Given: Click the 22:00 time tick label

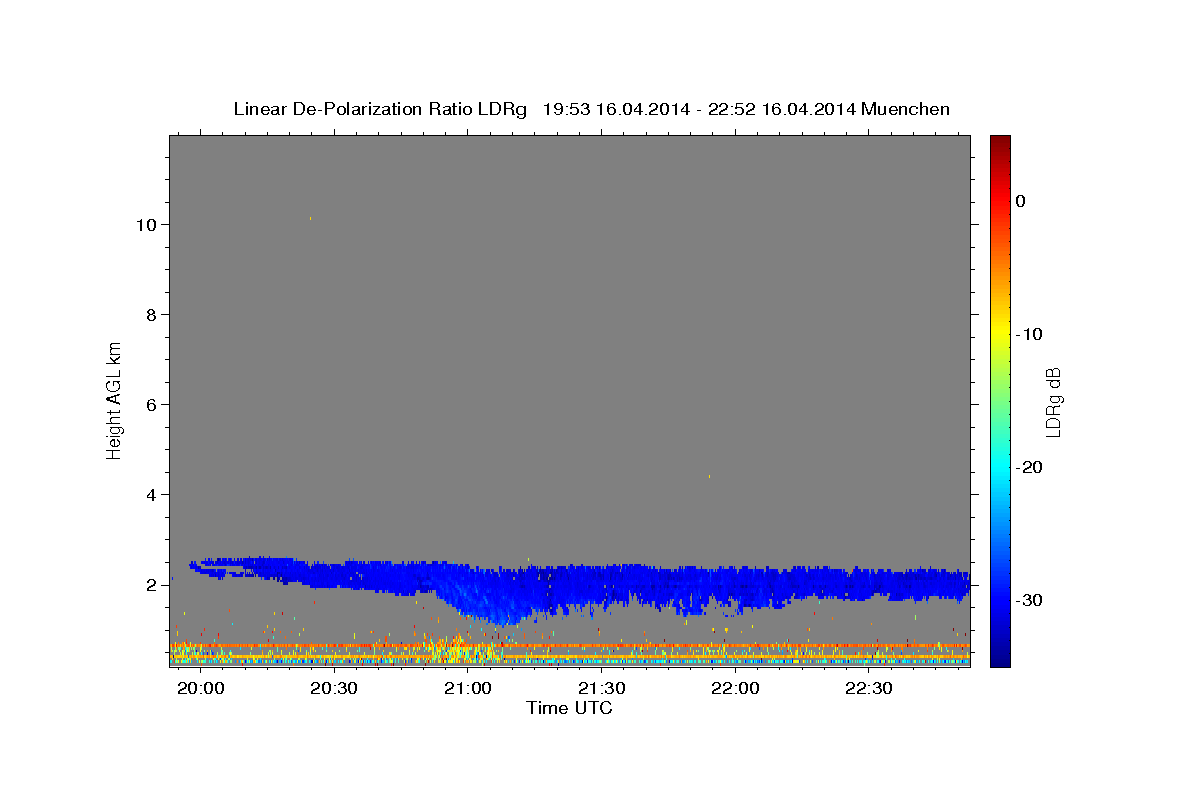Looking at the screenshot, I should (737, 689).
